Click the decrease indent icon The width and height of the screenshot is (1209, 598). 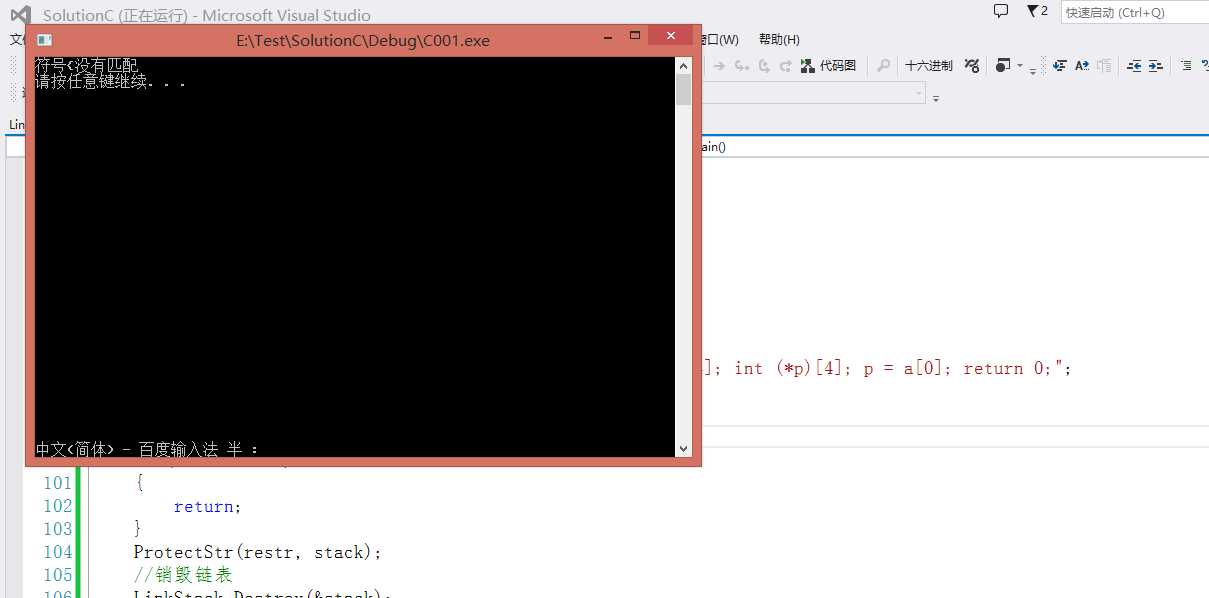coord(1134,66)
